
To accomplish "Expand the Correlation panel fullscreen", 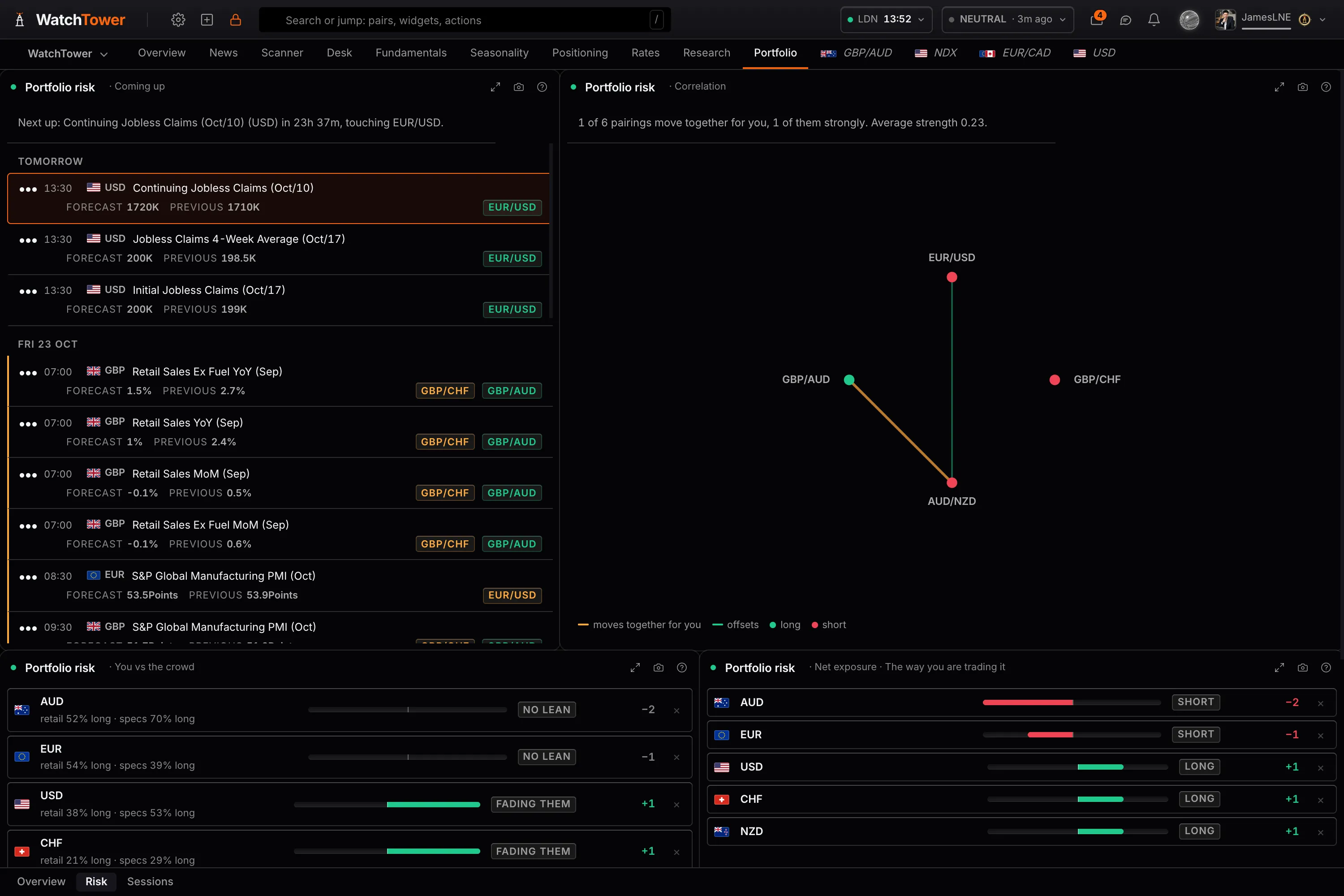I will 1279,87.
